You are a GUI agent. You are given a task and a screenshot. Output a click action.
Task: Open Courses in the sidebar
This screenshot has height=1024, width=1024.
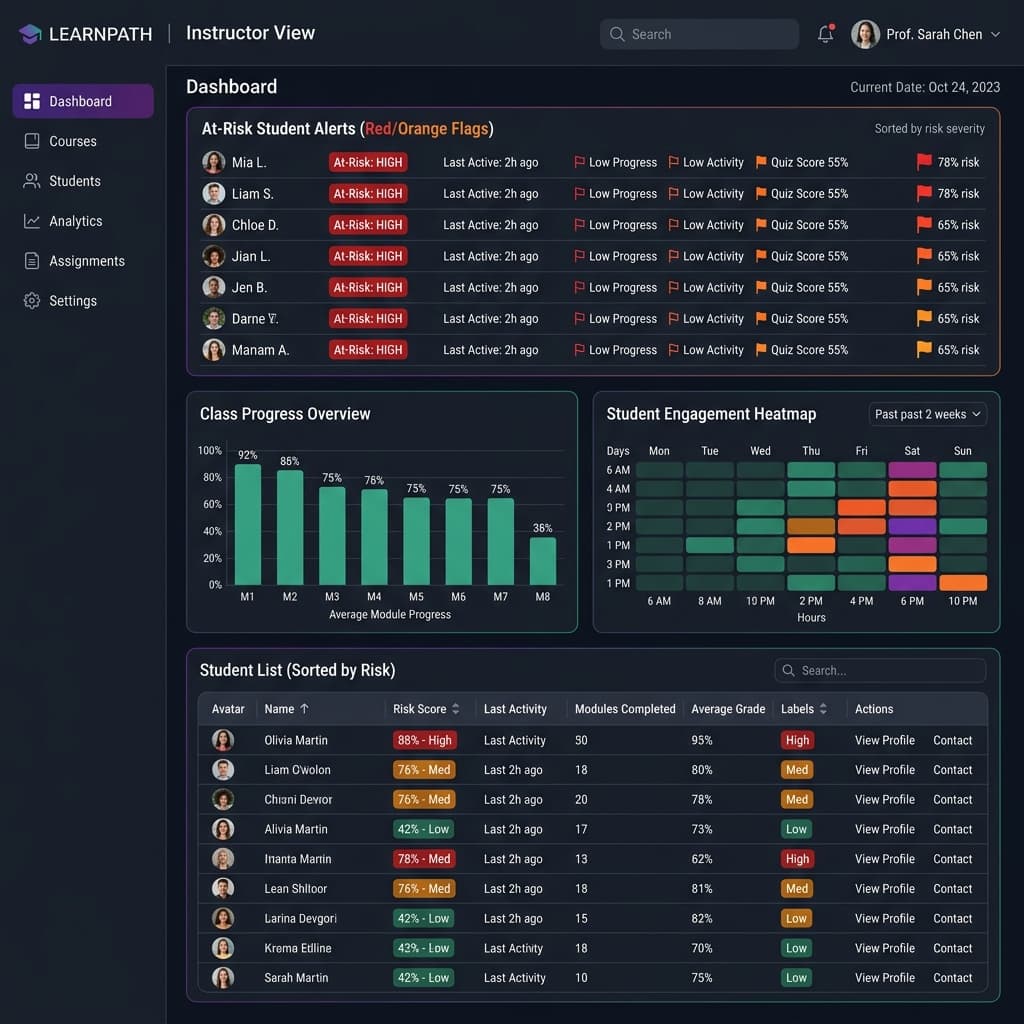coord(83,141)
